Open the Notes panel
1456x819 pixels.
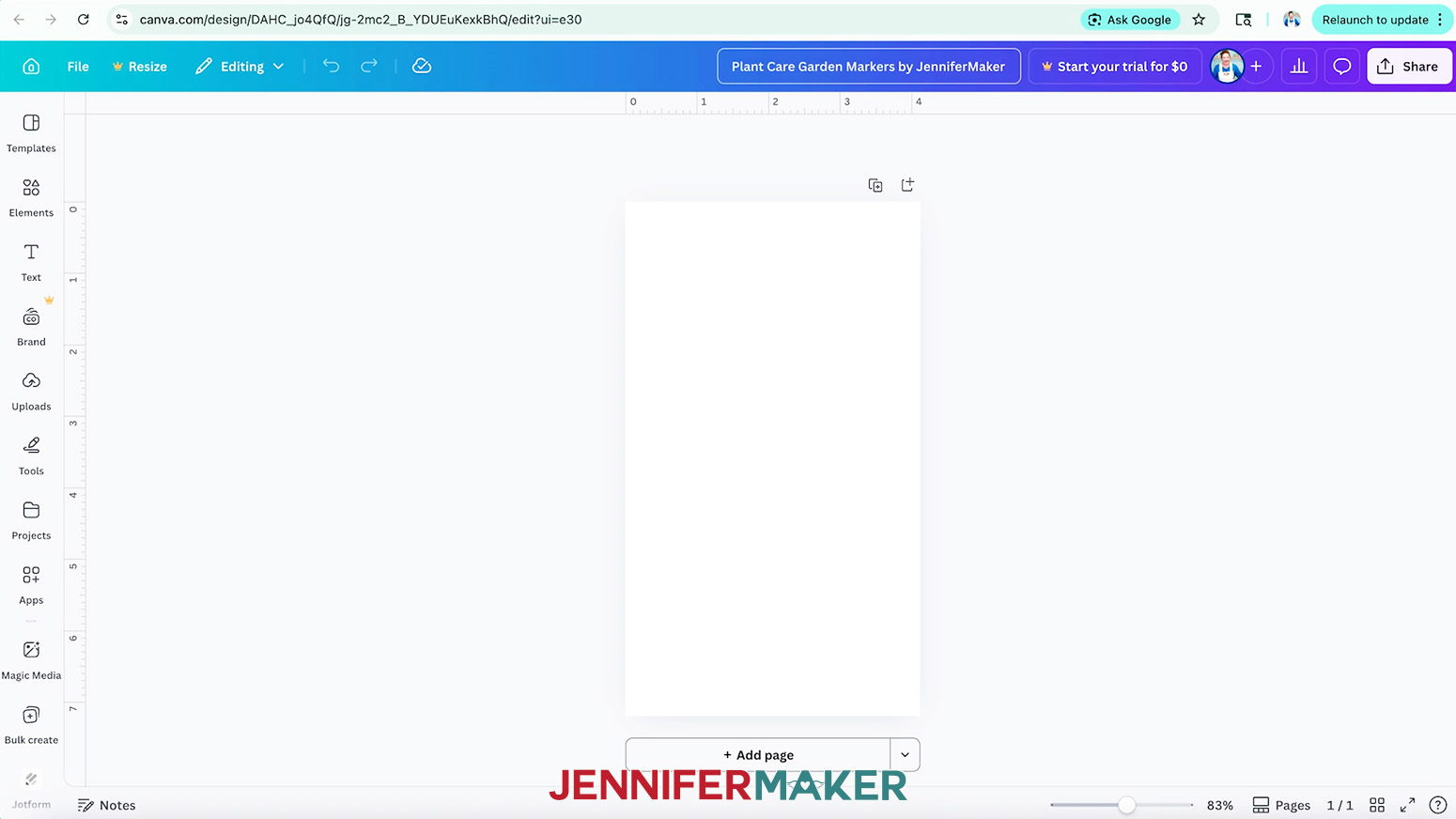pyautogui.click(x=107, y=805)
